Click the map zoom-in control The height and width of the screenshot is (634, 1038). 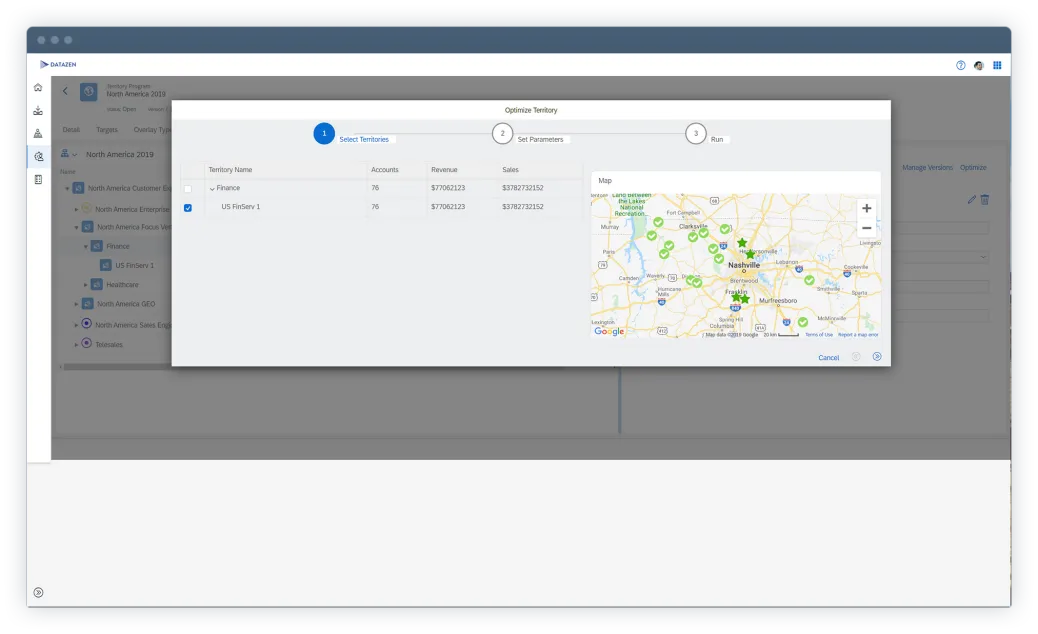click(x=866, y=208)
